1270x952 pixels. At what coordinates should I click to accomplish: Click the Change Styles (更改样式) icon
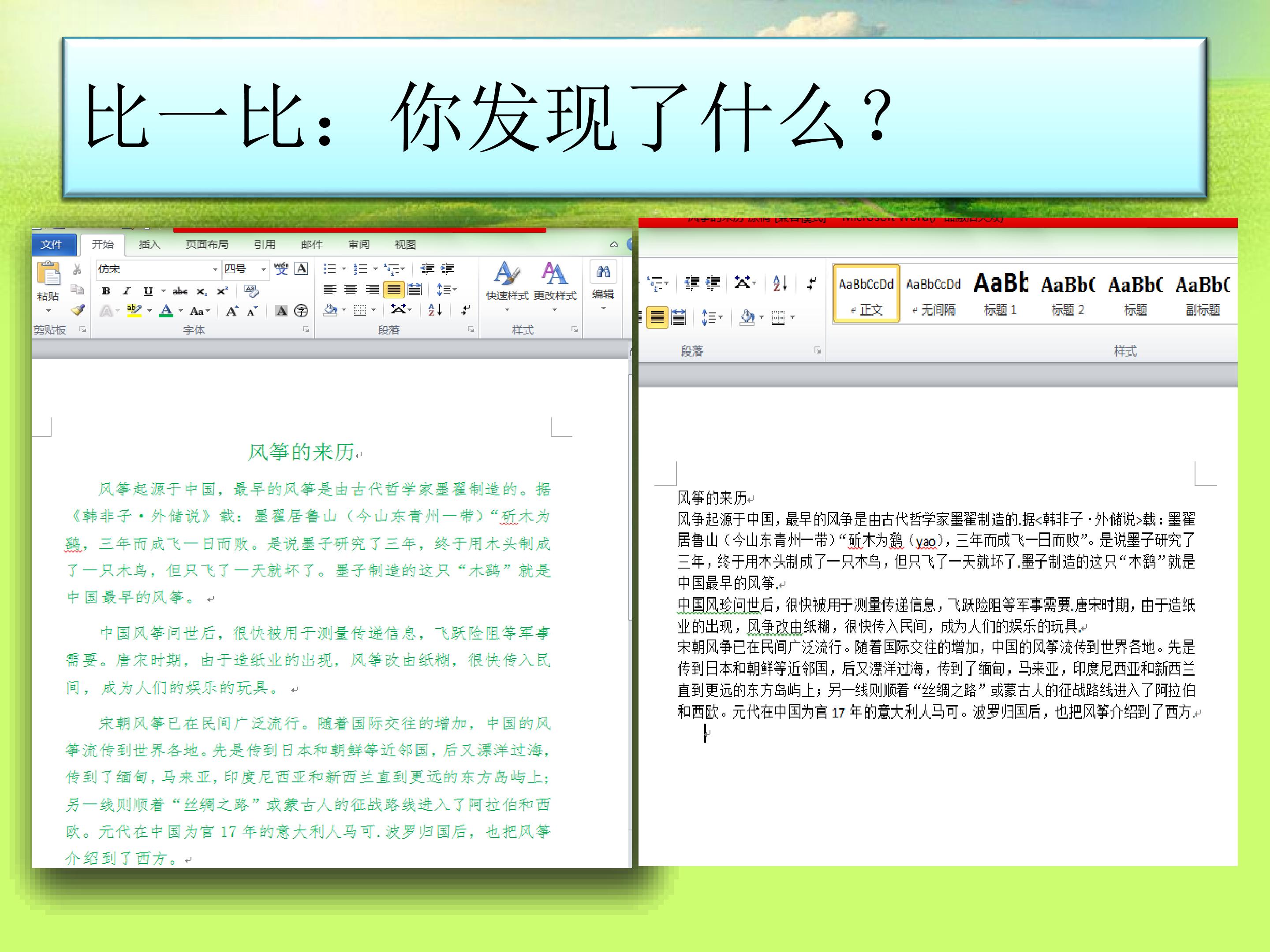[555, 274]
